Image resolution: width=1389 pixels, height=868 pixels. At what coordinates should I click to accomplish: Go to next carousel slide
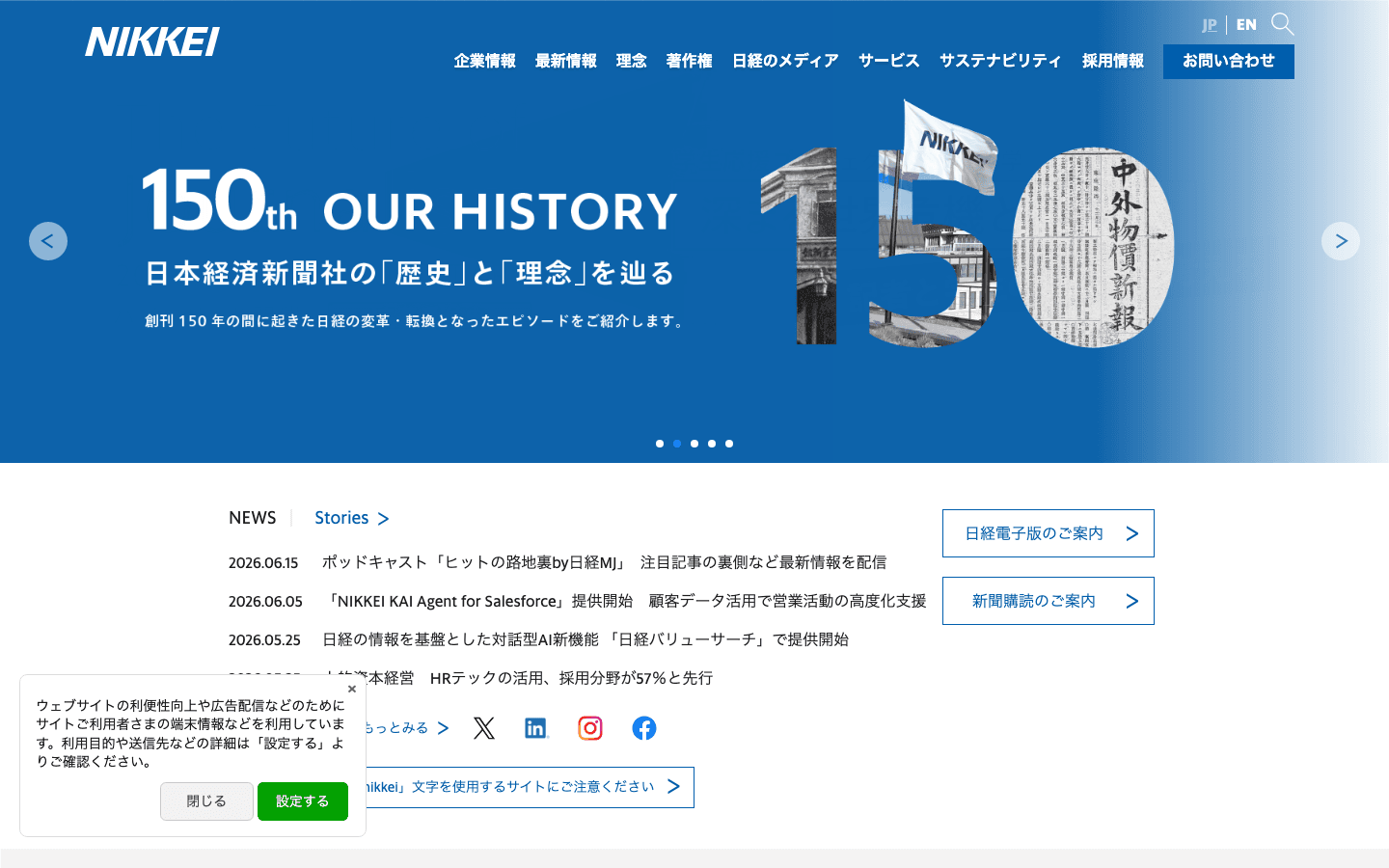[x=1341, y=241]
